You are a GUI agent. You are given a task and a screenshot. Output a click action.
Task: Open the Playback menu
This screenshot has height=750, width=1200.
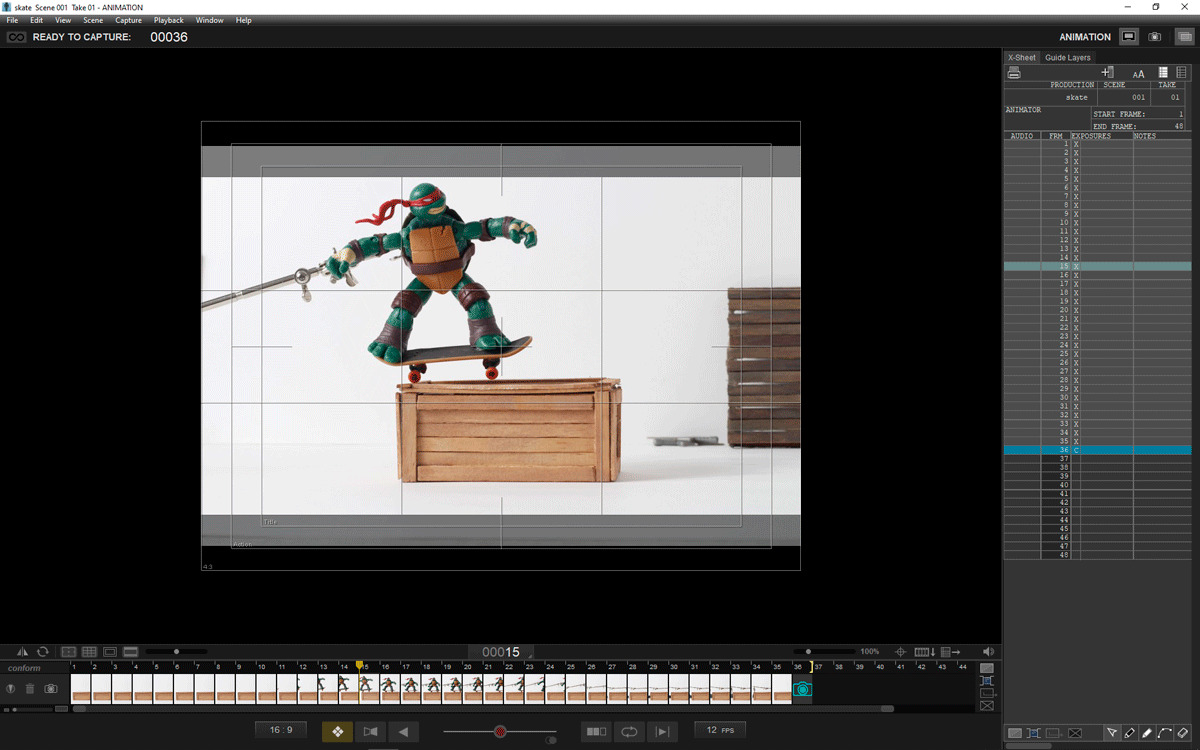169,20
